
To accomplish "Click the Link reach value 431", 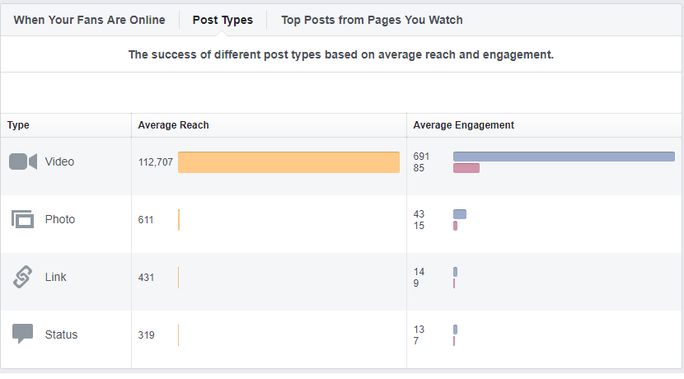I will coord(146,277).
